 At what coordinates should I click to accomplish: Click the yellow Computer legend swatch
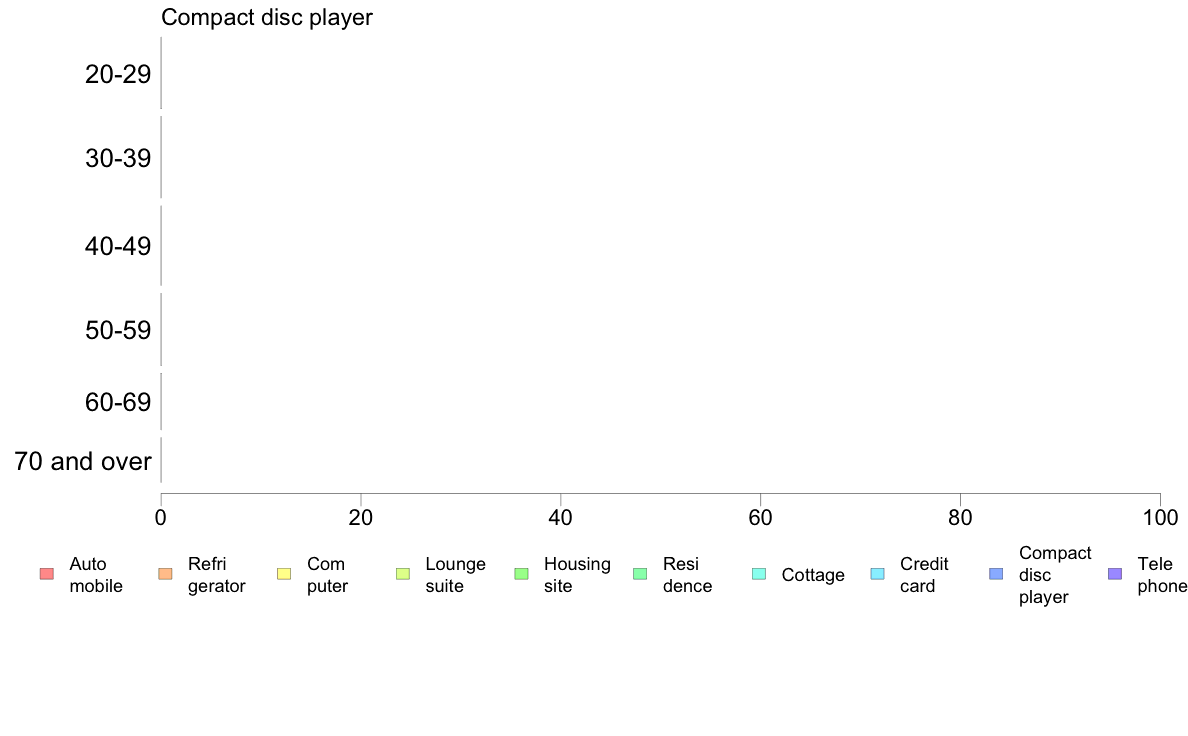[x=284, y=575]
